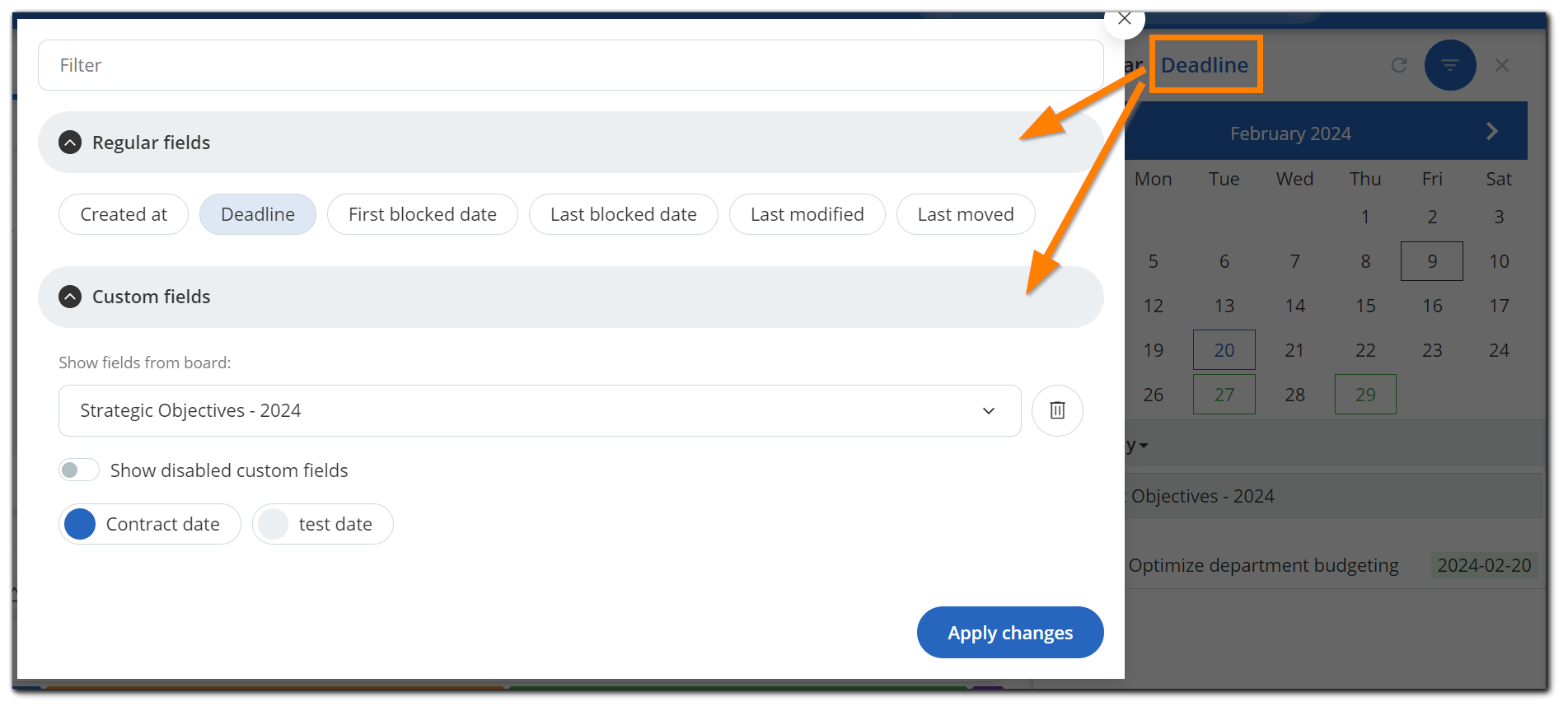Select February 12 in the calendar
Viewport: 1568px width, 711px height.
coord(1154,306)
